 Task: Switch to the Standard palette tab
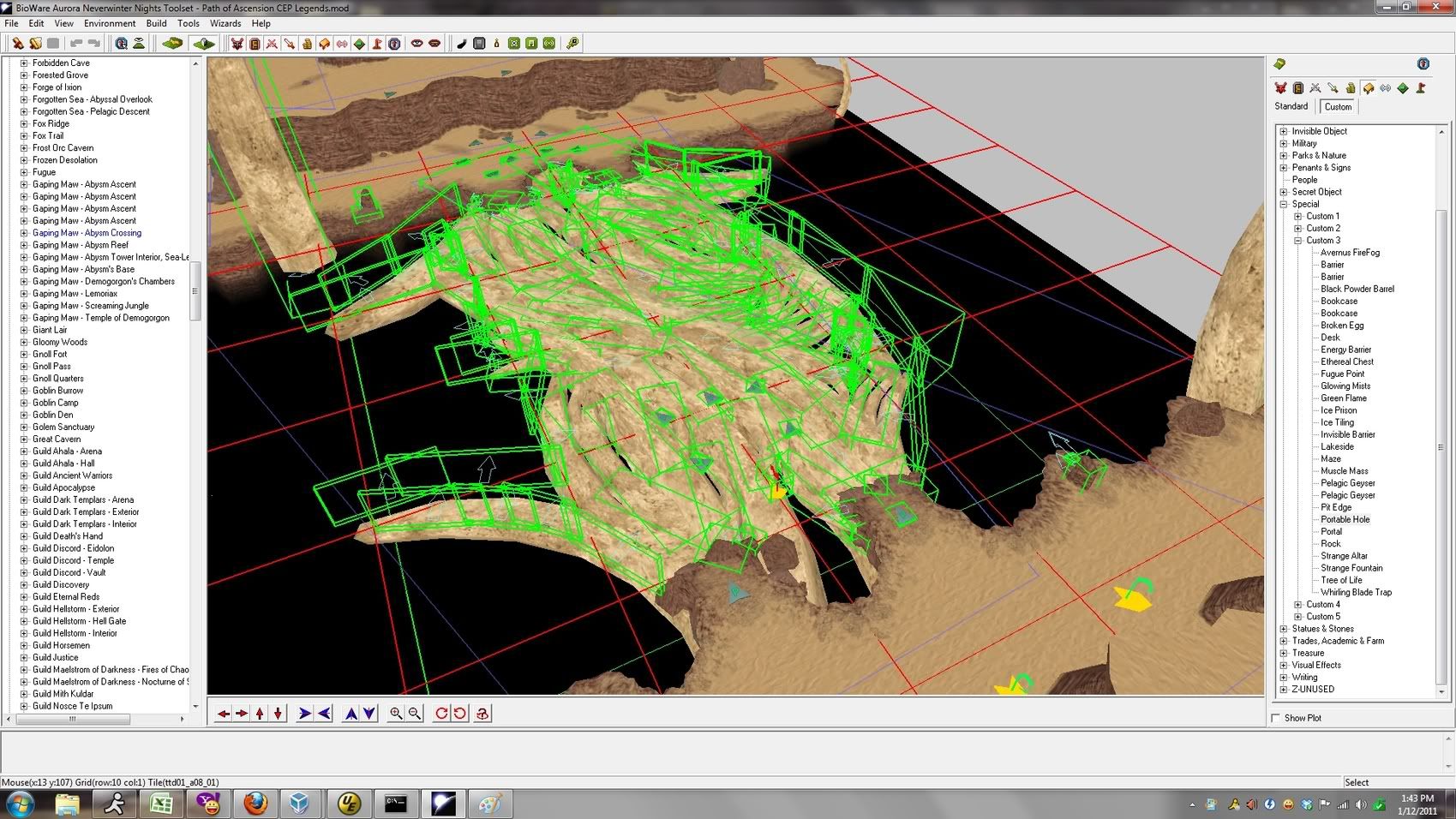pyautogui.click(x=1291, y=106)
